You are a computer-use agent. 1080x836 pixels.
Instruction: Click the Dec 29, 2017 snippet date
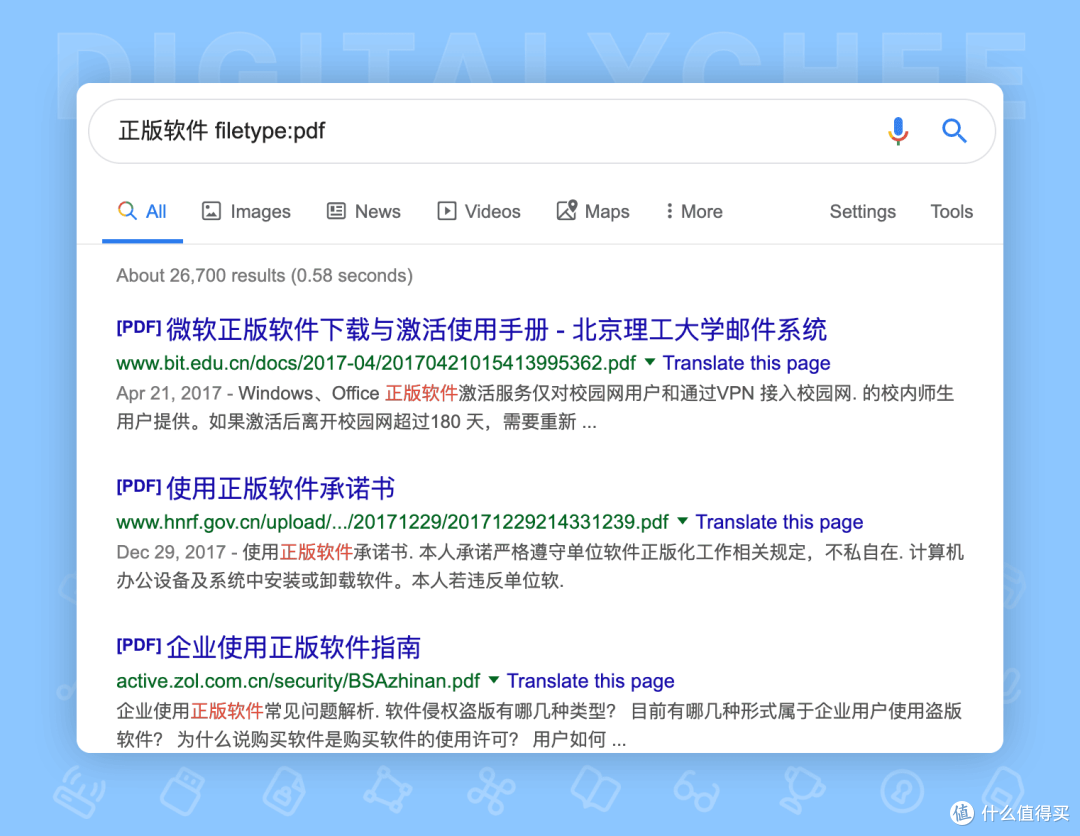click(x=171, y=552)
